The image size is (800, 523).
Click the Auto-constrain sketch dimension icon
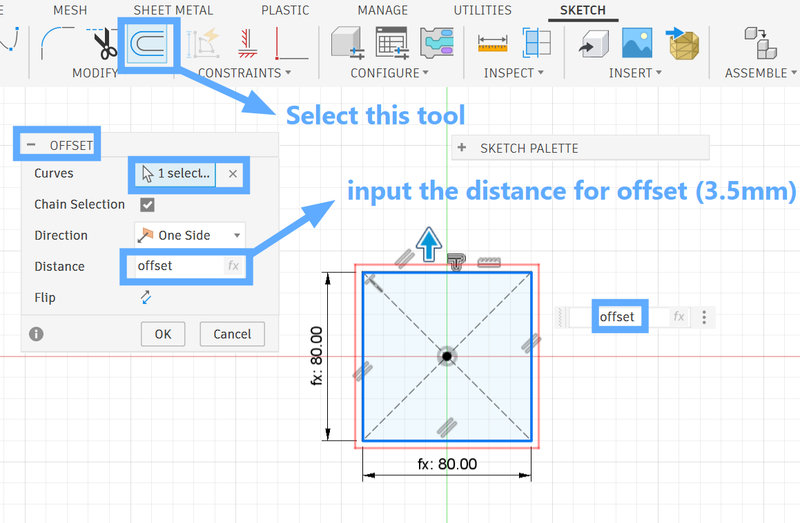tap(202, 43)
